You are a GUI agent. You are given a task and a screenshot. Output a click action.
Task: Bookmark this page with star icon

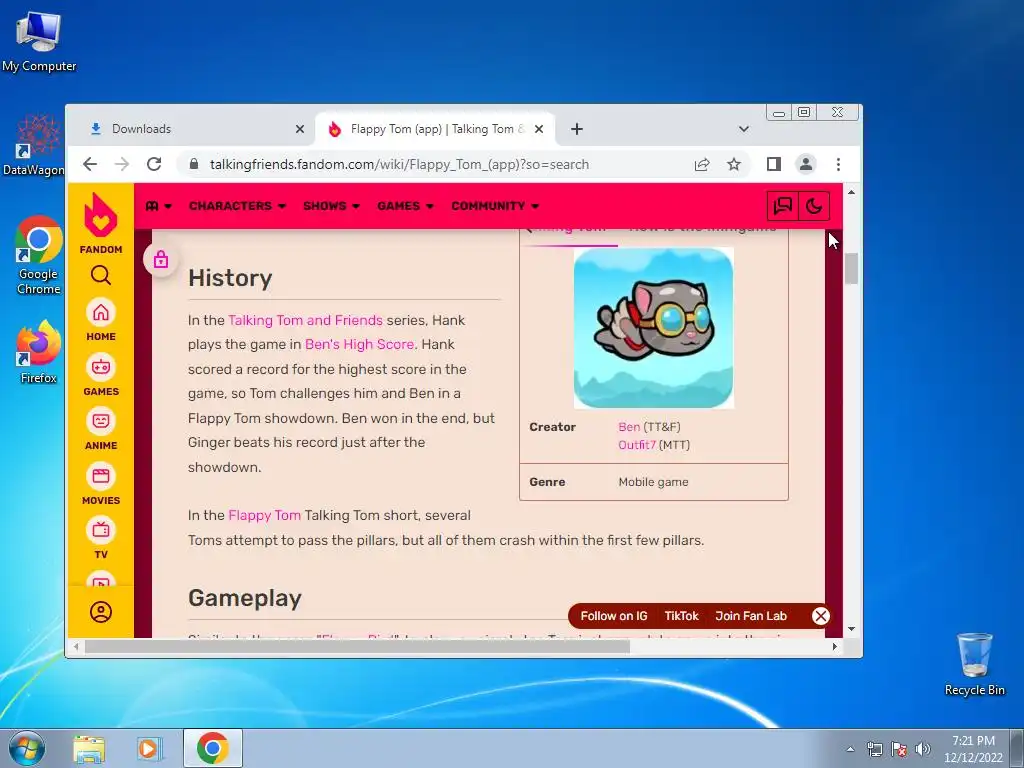[734, 164]
